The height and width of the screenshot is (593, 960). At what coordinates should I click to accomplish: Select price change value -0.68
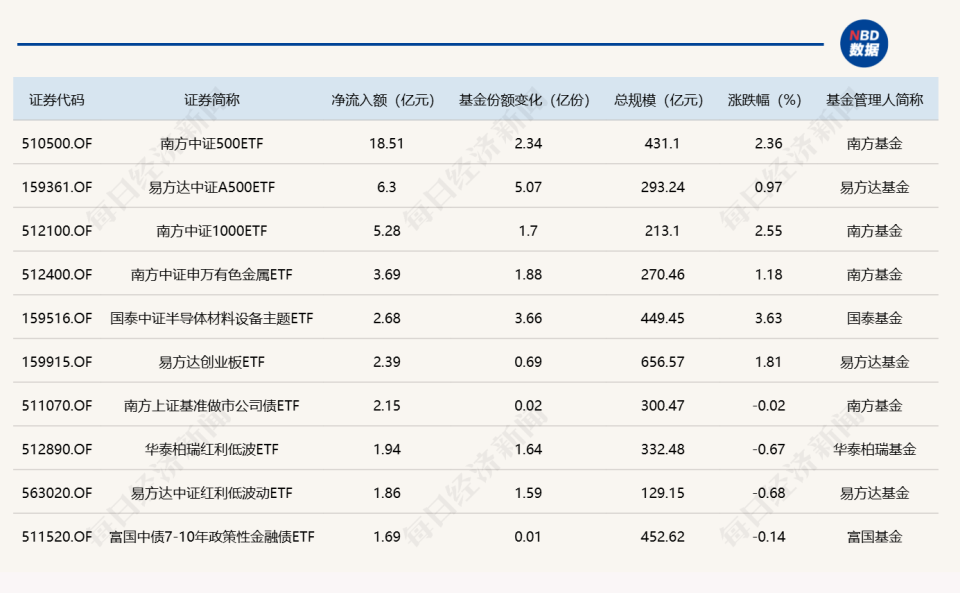[768, 493]
